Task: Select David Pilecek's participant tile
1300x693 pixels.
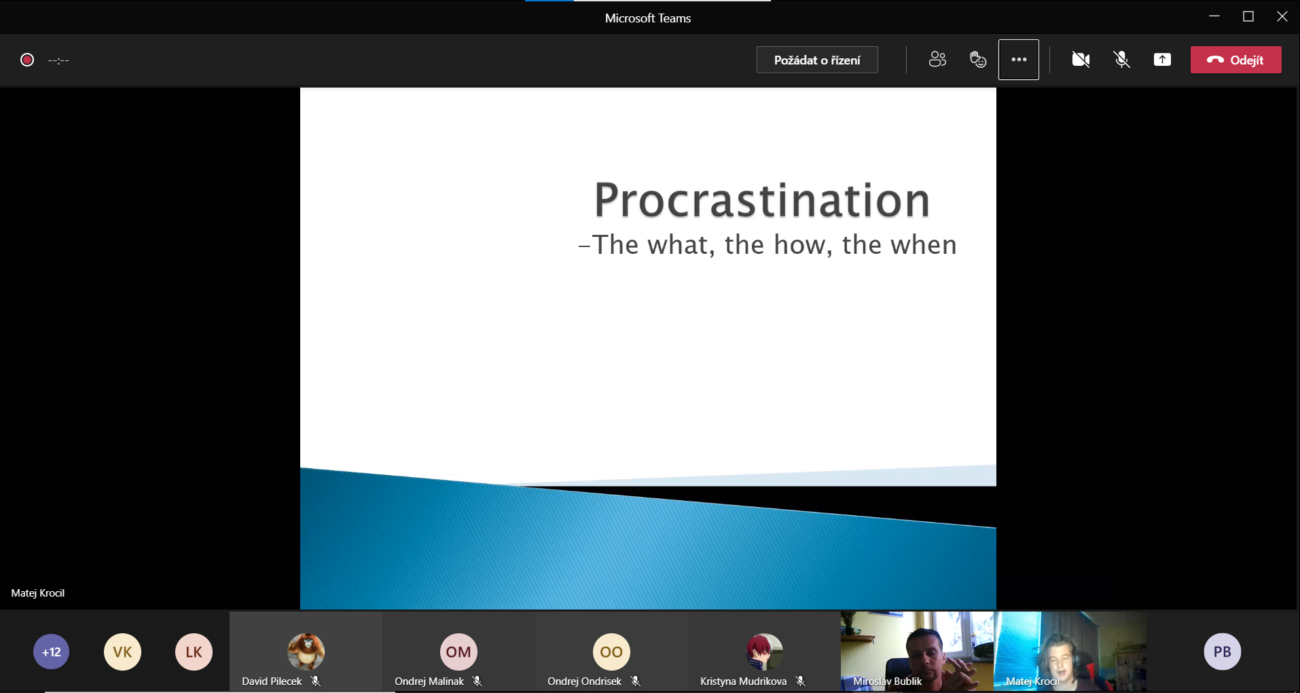Action: (x=306, y=652)
